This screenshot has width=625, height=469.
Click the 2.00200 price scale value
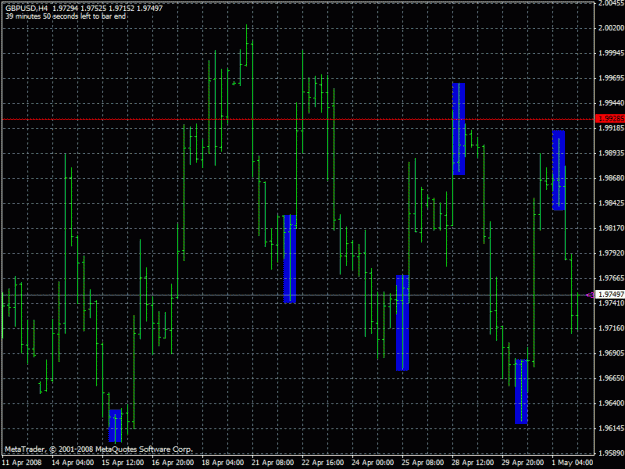click(x=611, y=28)
